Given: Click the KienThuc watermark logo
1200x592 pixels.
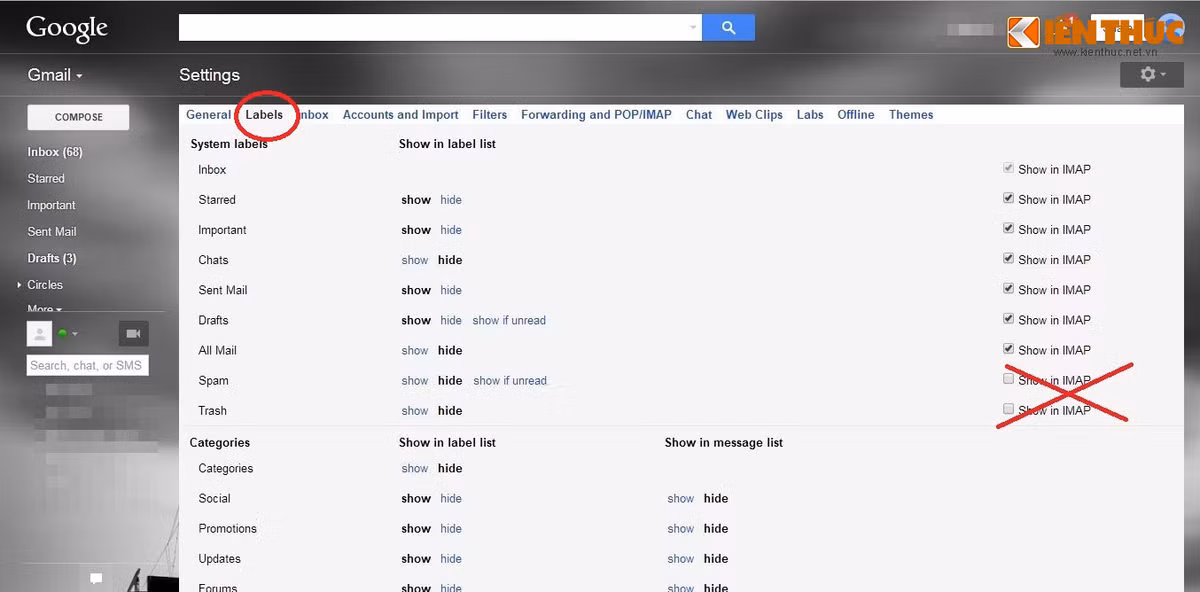Looking at the screenshot, I should [x=1094, y=34].
